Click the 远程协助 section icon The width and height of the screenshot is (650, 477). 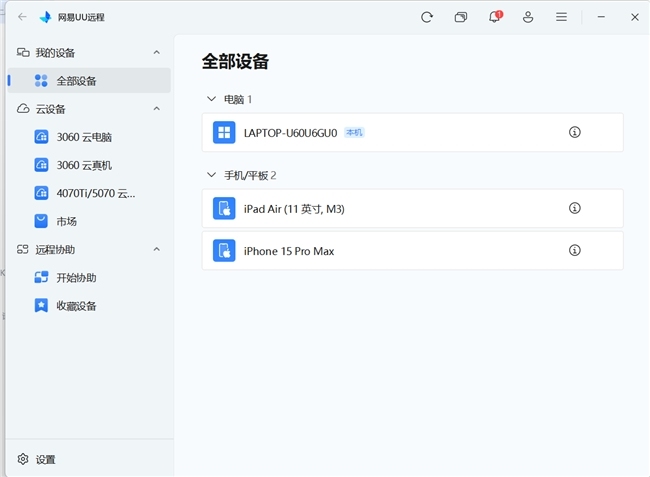23,249
